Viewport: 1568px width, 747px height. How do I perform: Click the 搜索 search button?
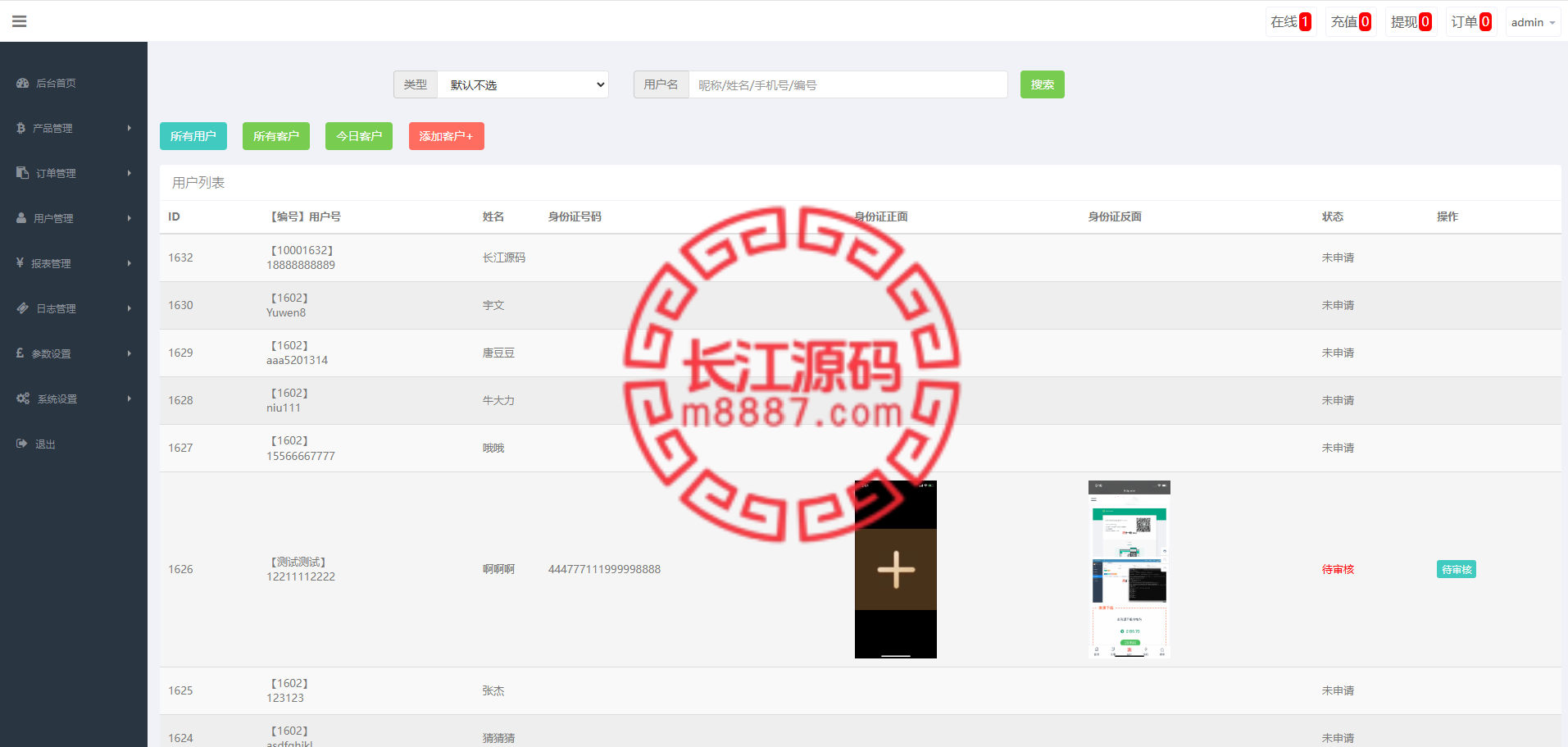tap(1043, 84)
